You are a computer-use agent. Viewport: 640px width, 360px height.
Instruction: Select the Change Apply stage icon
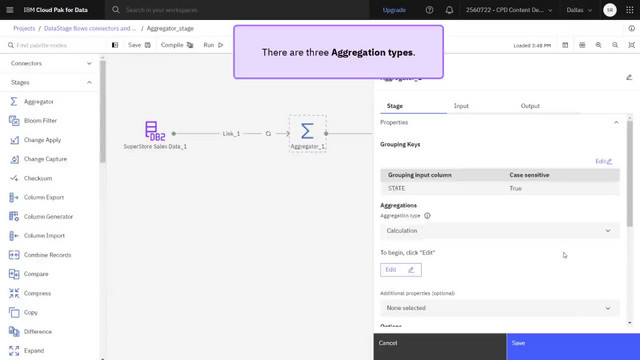point(14,140)
